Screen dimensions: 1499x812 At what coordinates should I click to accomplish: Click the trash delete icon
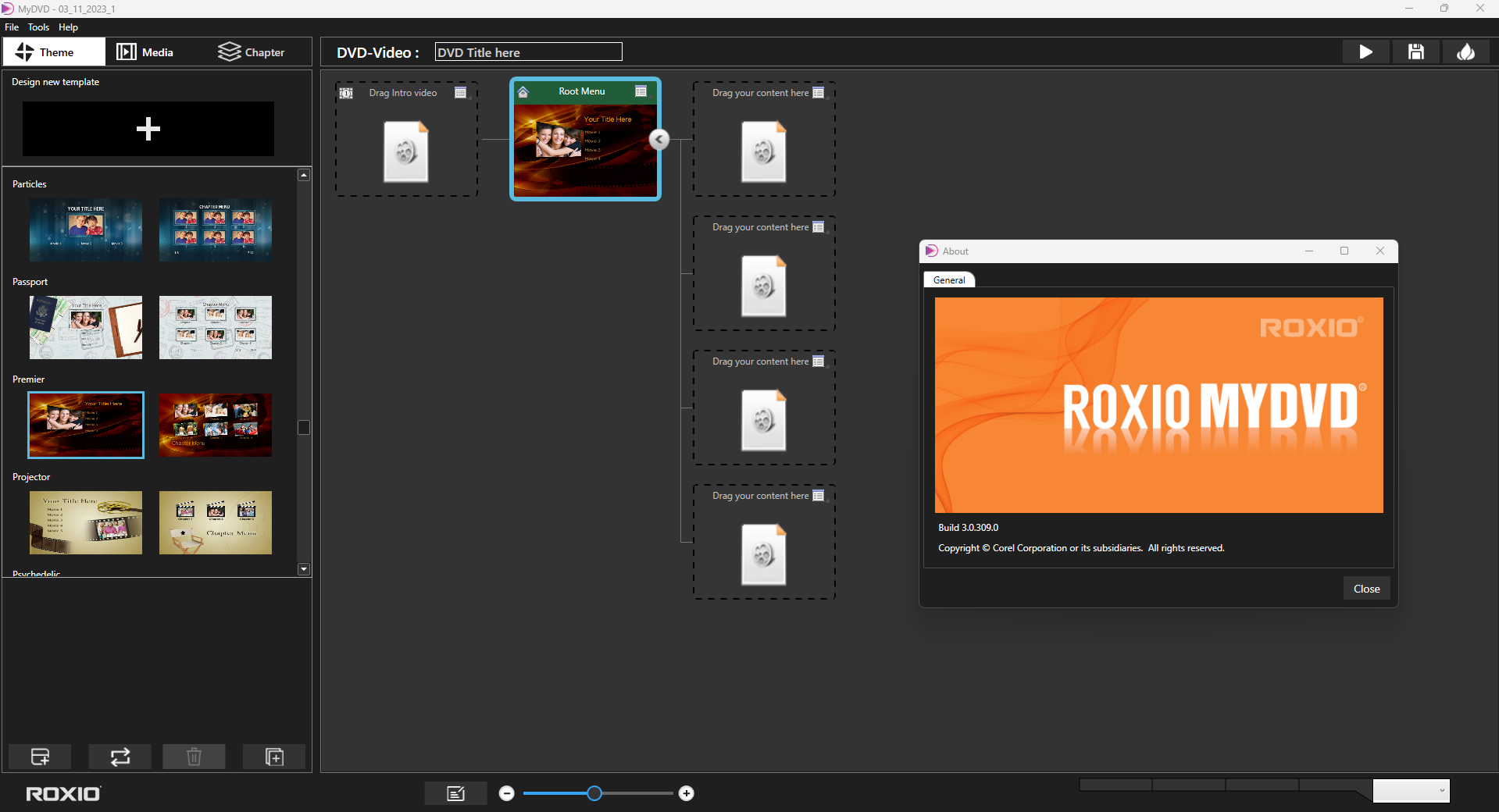(194, 757)
